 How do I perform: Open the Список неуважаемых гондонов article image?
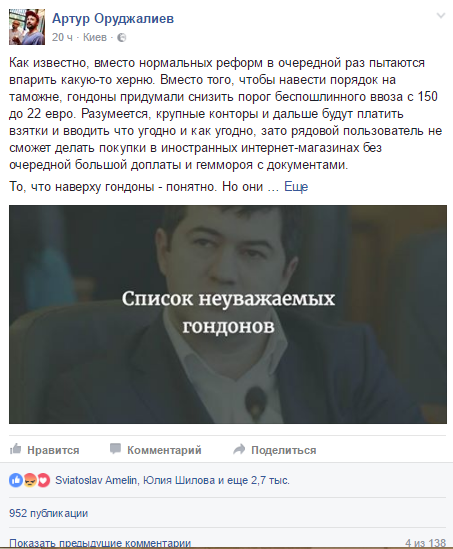click(x=228, y=314)
